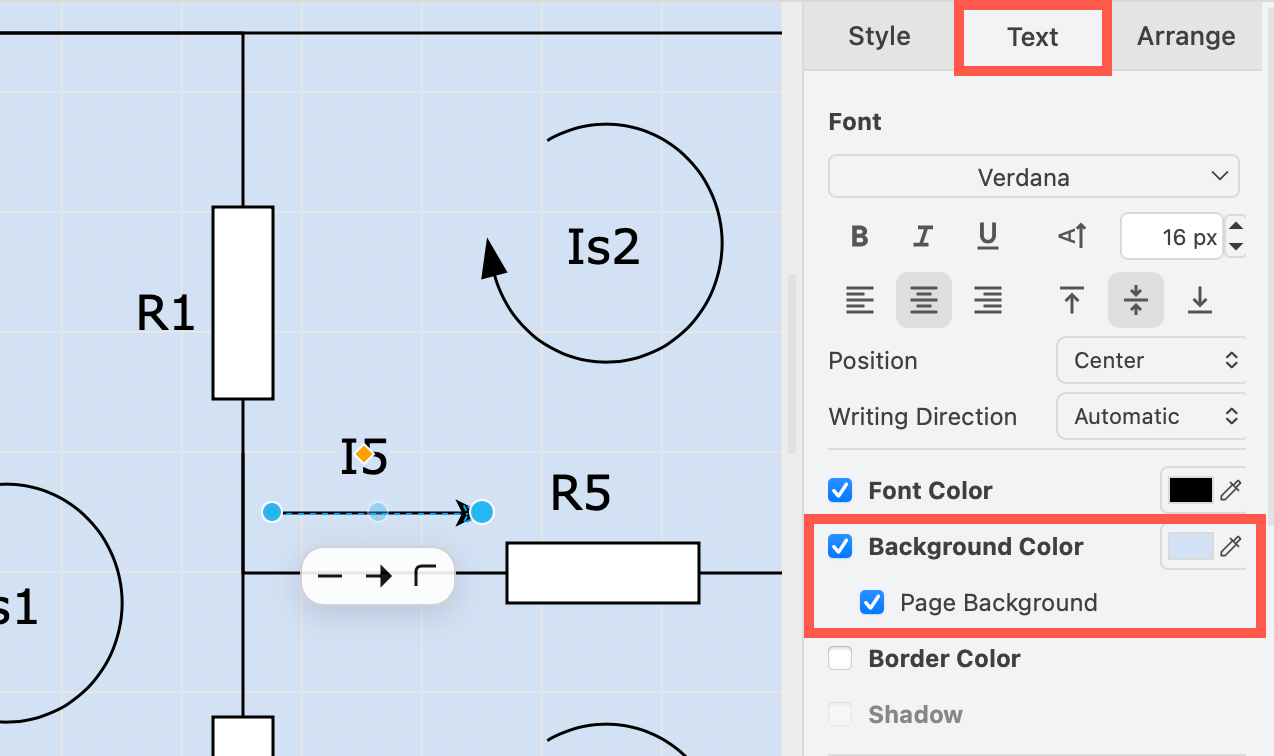
Task: Select the Is2 loop current label
Action: (x=603, y=247)
